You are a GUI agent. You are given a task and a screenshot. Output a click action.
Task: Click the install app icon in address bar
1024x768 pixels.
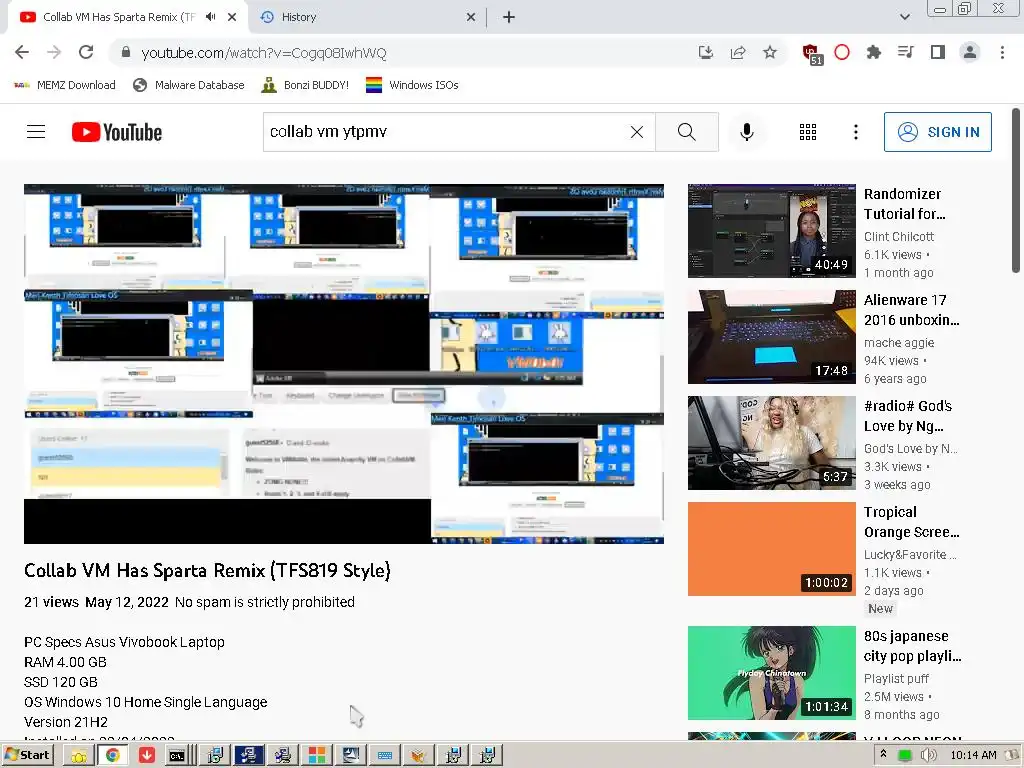click(705, 52)
